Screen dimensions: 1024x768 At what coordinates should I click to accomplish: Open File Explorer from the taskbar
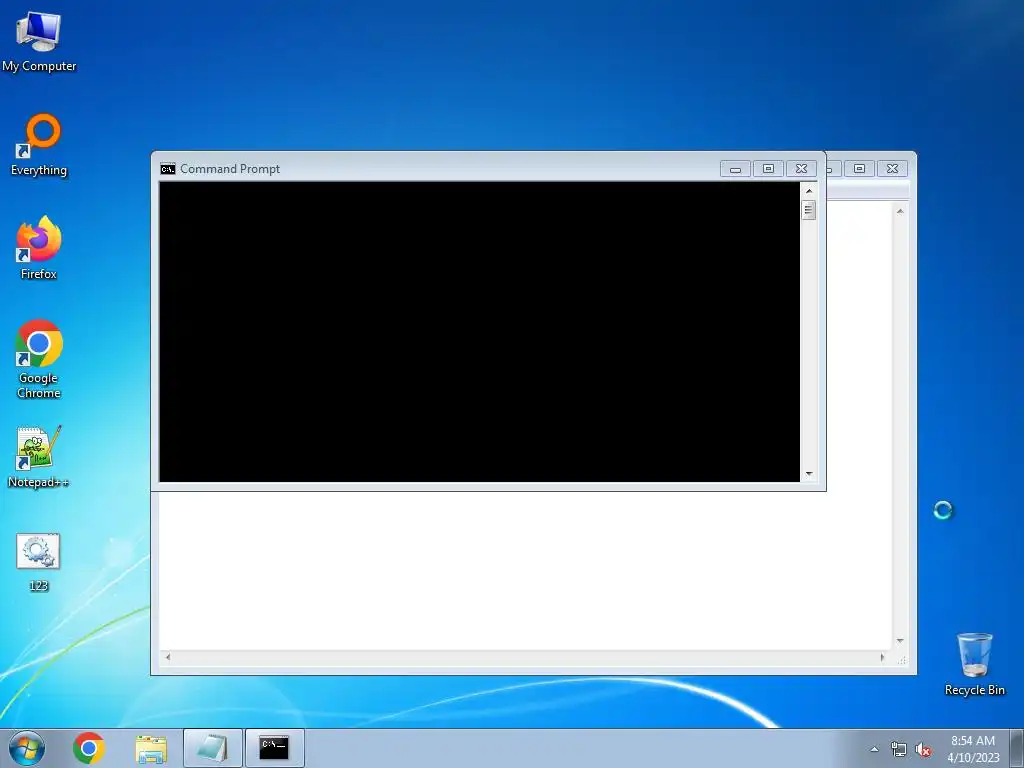pyautogui.click(x=151, y=748)
